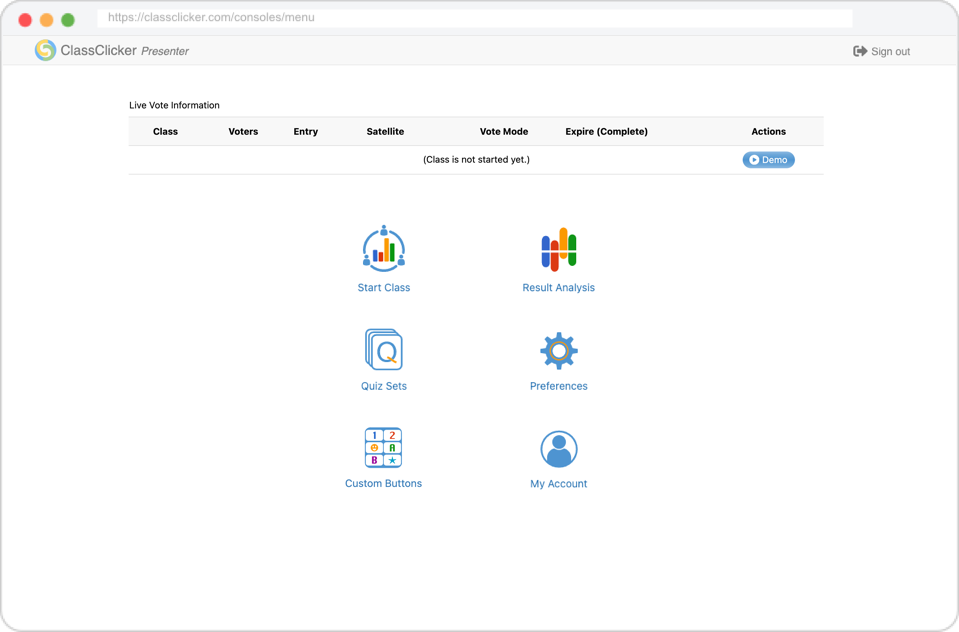Click the Start Class bar chart icon

click(383, 249)
